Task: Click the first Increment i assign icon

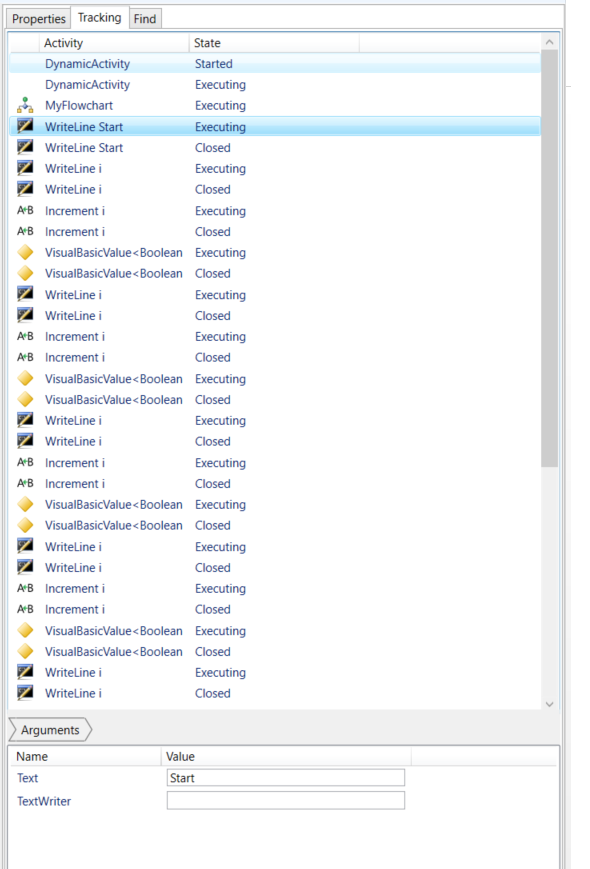Action: pos(25,211)
